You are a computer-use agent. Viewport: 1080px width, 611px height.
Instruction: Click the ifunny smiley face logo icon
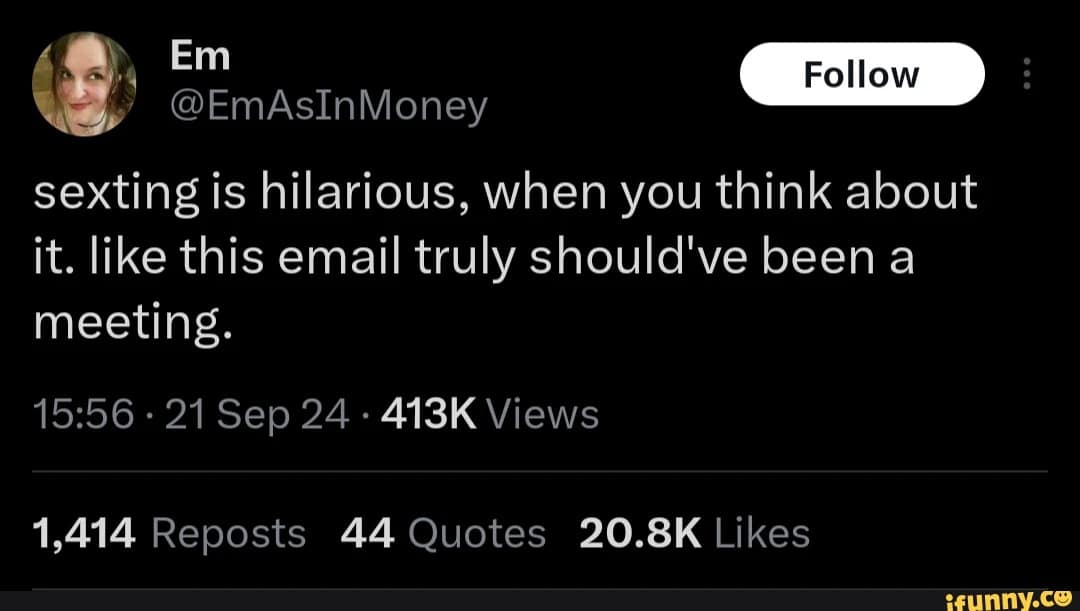pos(1062,598)
